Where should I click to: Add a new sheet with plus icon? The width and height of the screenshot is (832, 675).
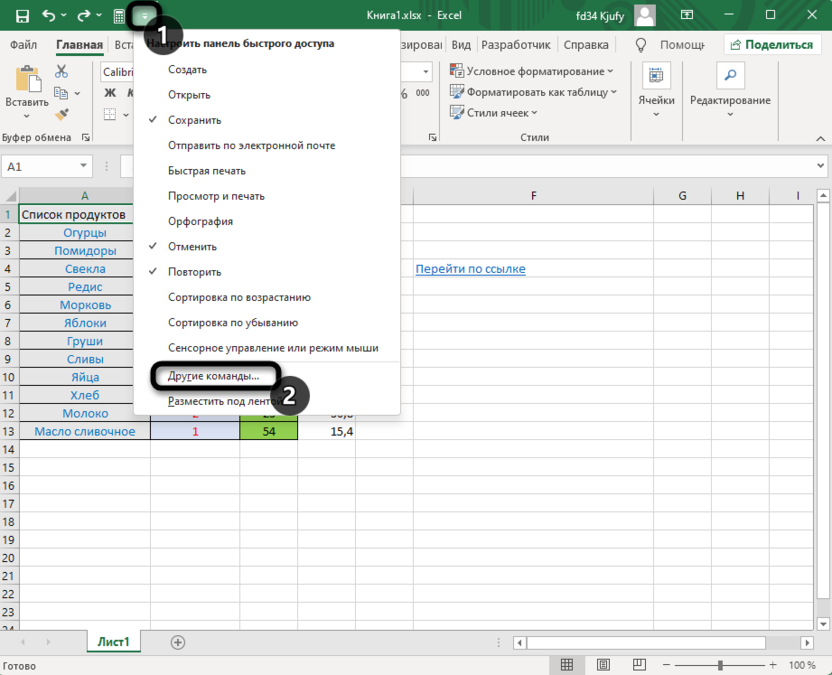click(x=178, y=642)
